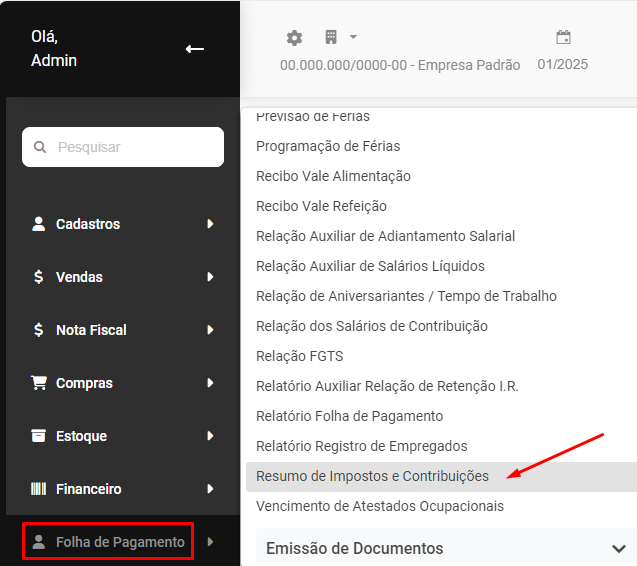Collapse sidebar with the back arrow
Viewport: 637px width, 566px height.
[x=195, y=49]
